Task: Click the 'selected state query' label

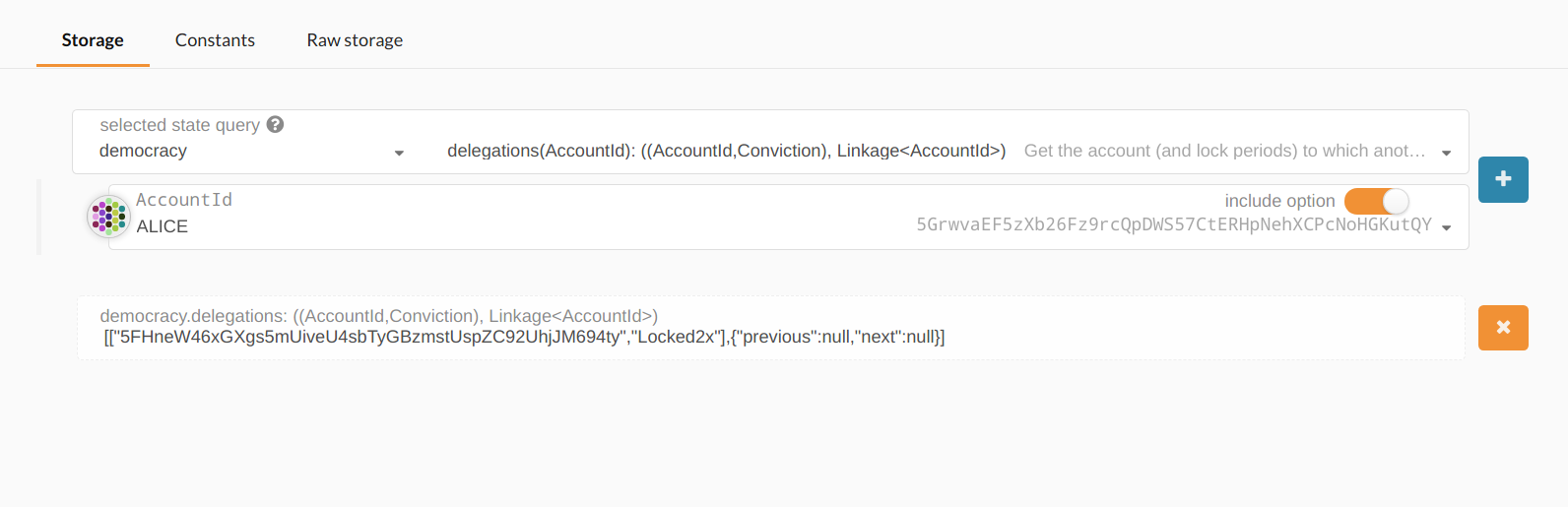Action: click(x=179, y=125)
